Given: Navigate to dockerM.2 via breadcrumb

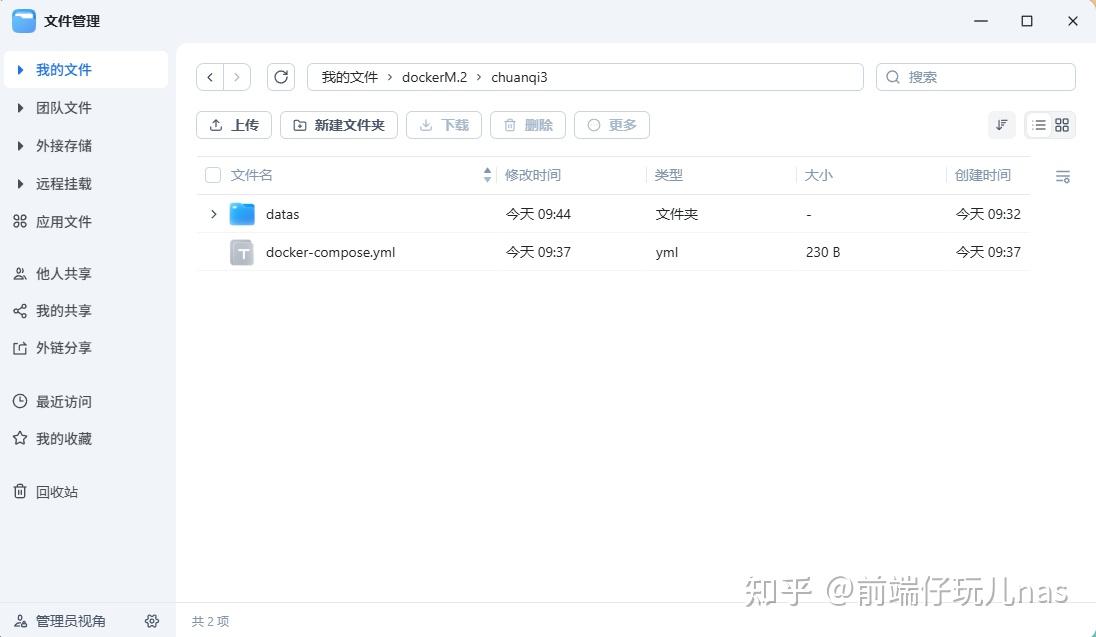Looking at the screenshot, I should [434, 77].
